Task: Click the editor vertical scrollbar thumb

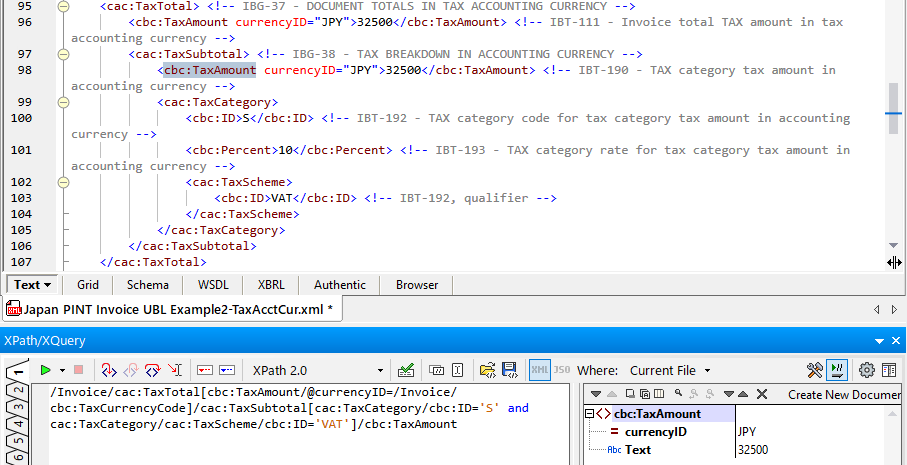Action: point(894,108)
